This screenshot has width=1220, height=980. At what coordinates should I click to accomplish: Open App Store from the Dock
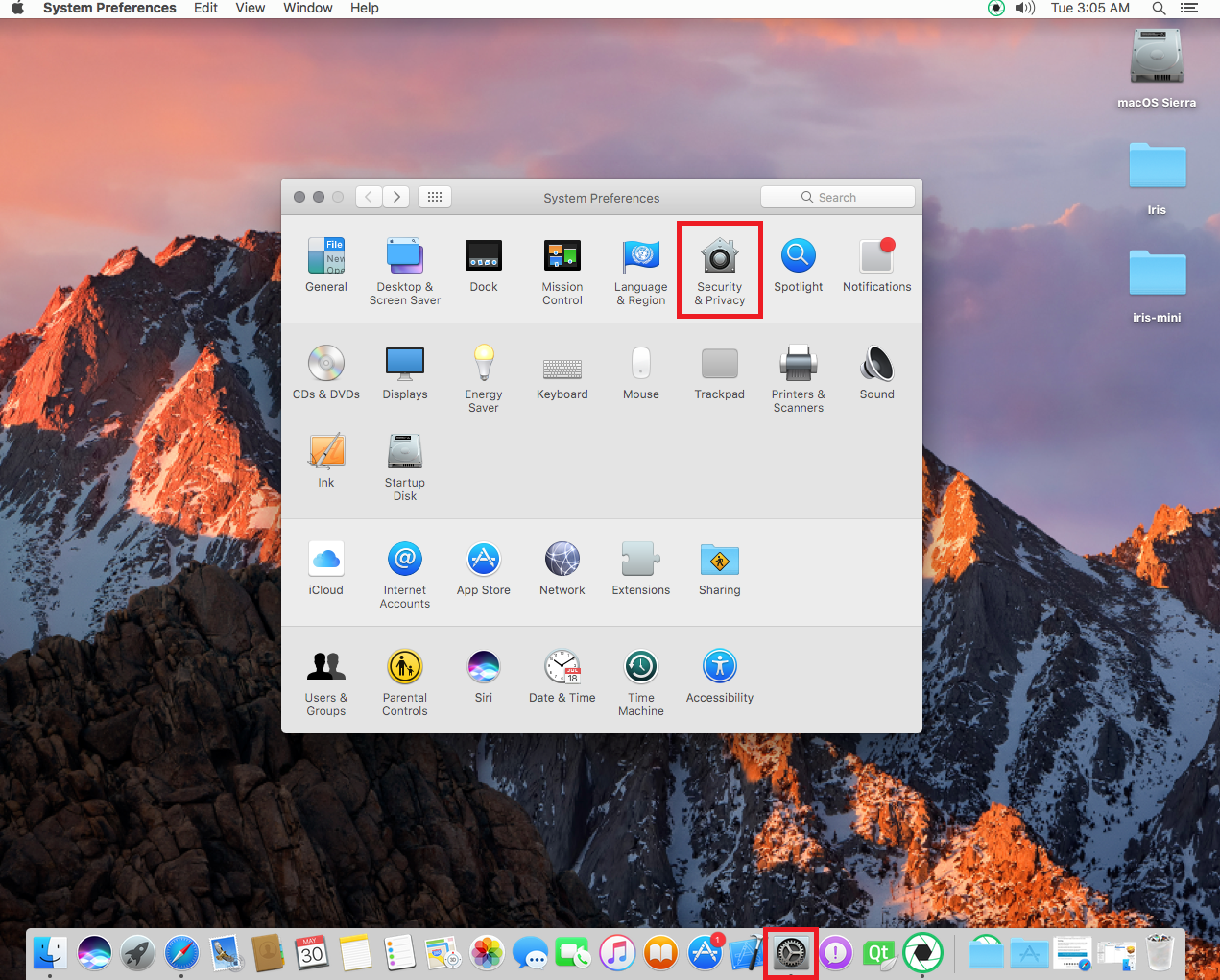tap(705, 953)
